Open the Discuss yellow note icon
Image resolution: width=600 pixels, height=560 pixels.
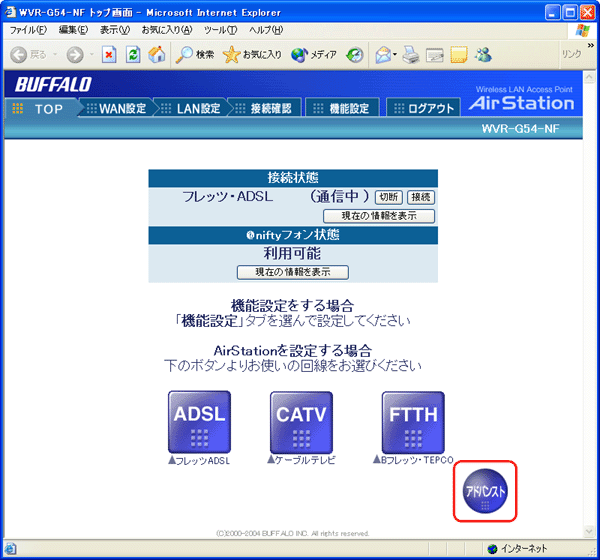click(x=459, y=55)
